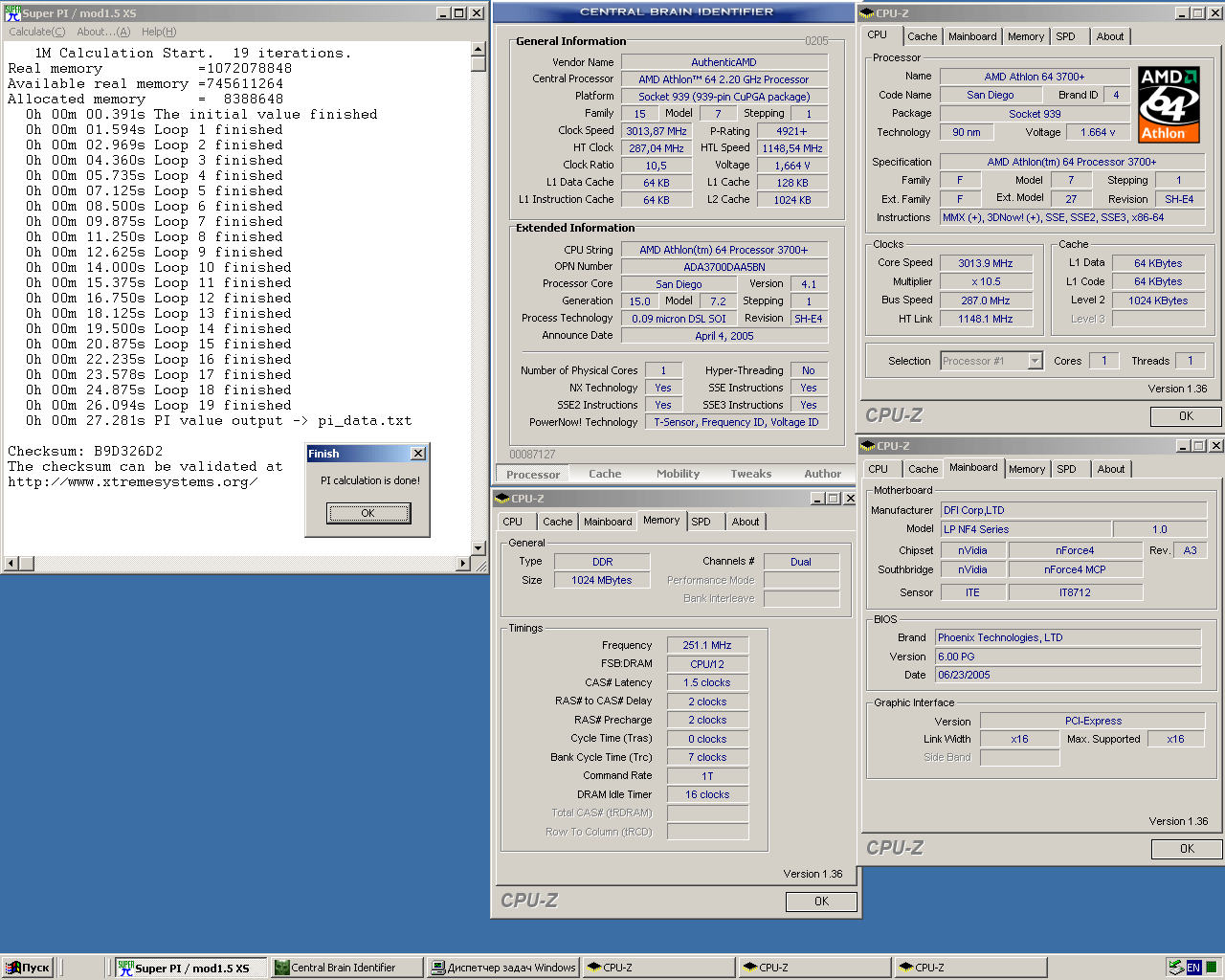The height and width of the screenshot is (980, 1225).
Task: Open SPD tab in CPU-Z Memory window
Action: point(702,522)
